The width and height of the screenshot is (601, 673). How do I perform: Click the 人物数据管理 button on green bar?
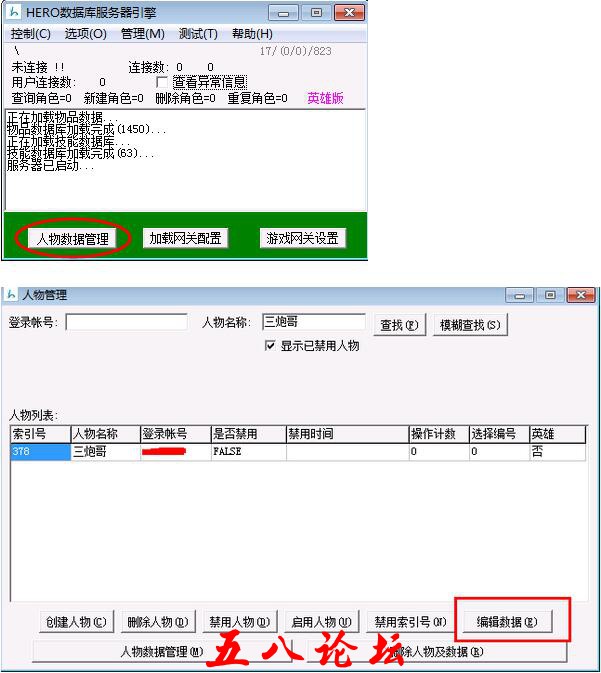click(71, 239)
